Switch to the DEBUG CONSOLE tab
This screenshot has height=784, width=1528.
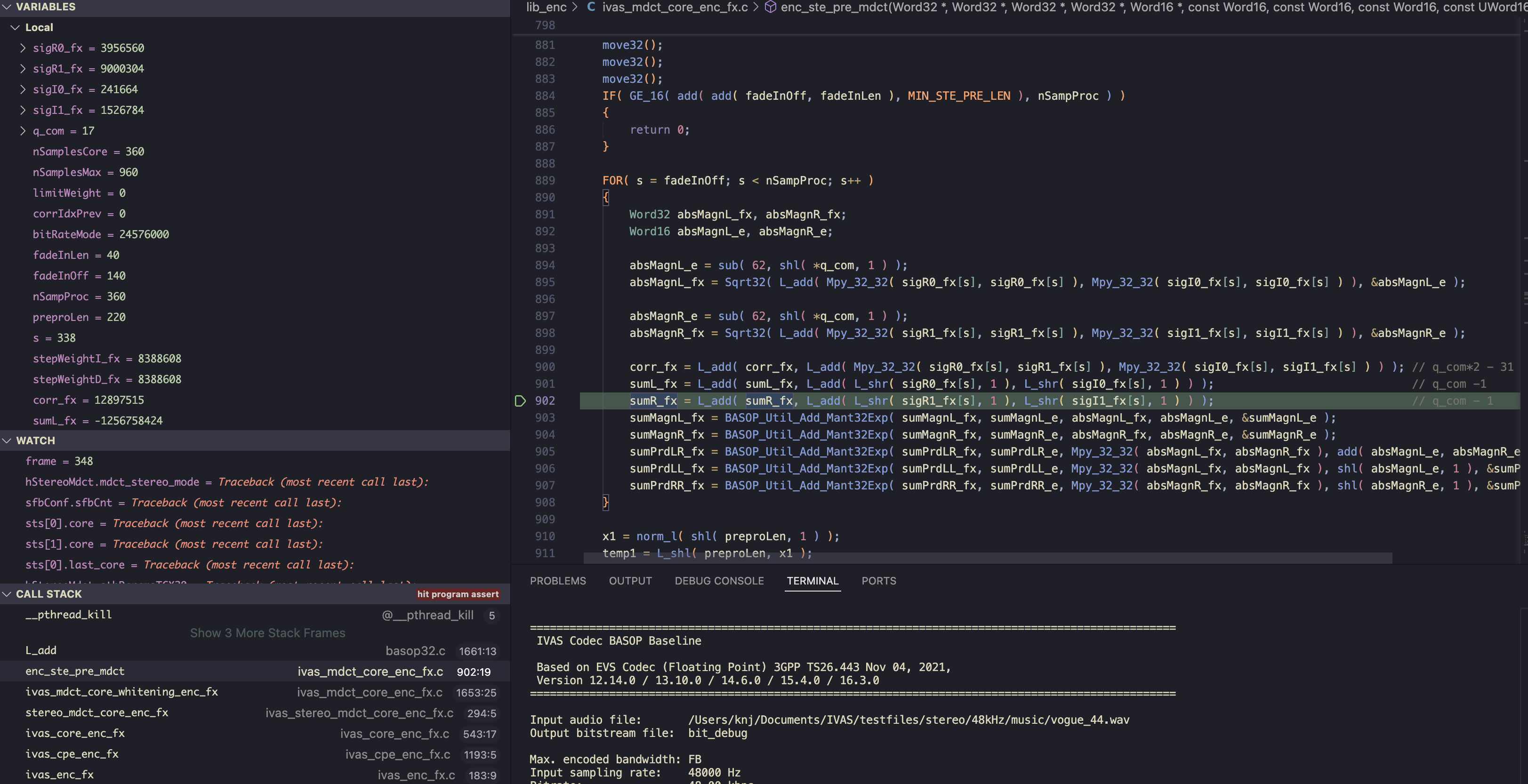coord(719,581)
